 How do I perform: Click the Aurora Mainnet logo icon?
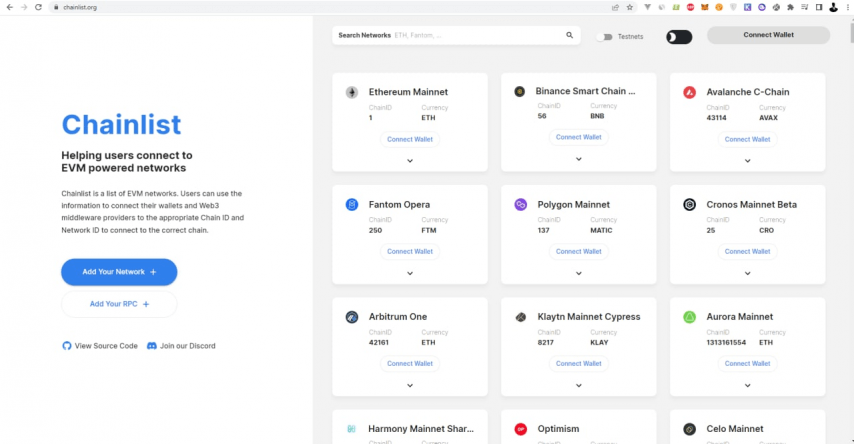pos(690,317)
